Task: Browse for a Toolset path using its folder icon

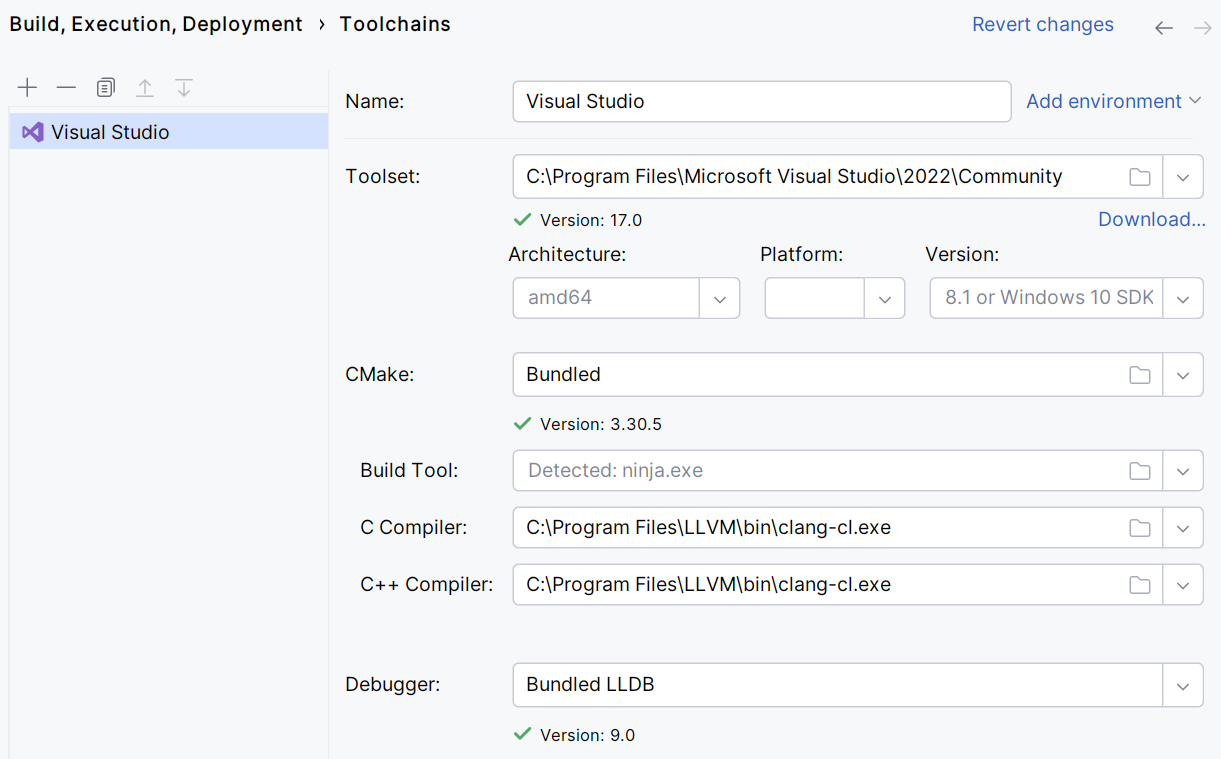Action: click(1140, 176)
